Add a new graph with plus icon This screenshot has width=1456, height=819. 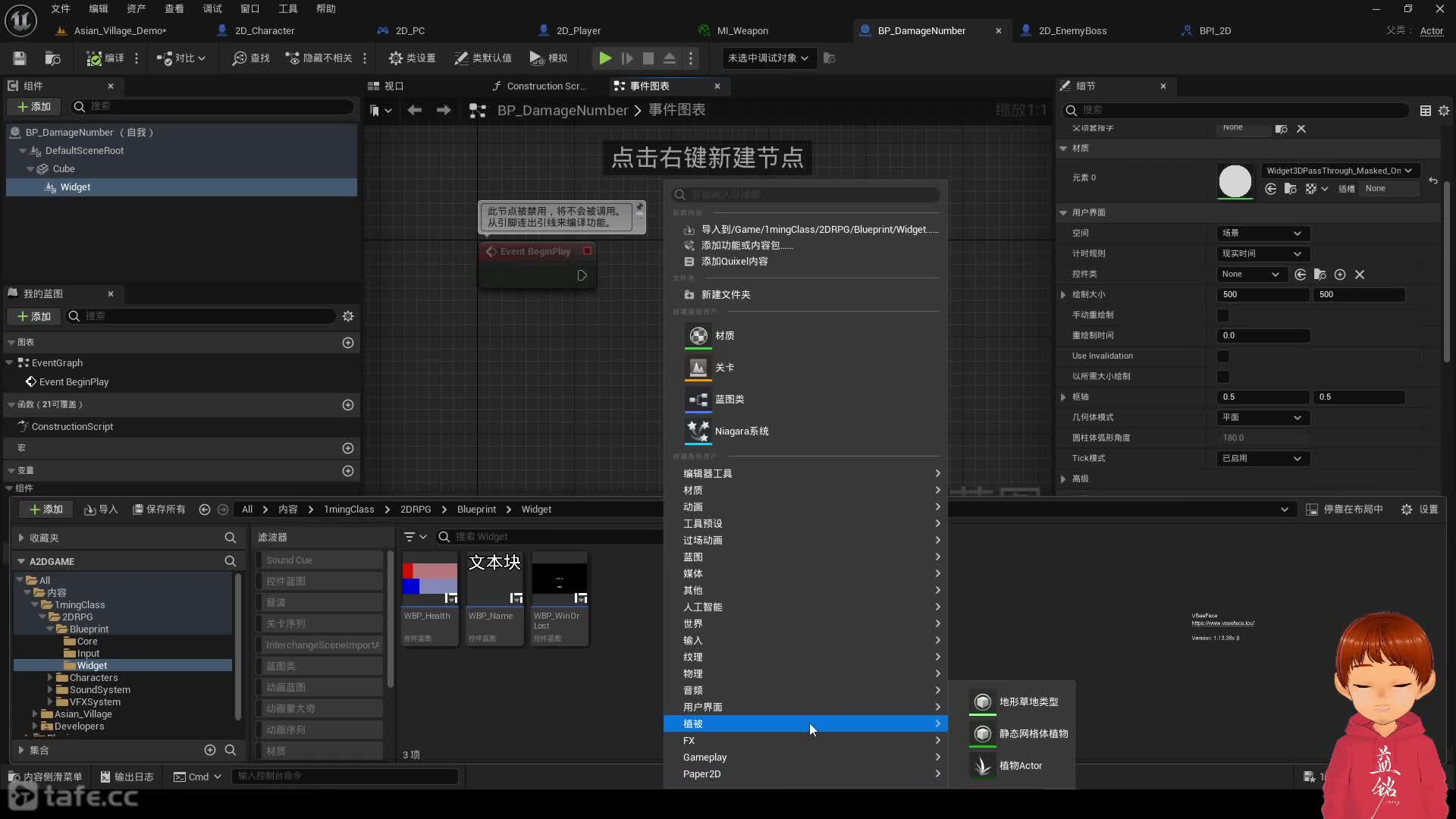pyautogui.click(x=348, y=343)
